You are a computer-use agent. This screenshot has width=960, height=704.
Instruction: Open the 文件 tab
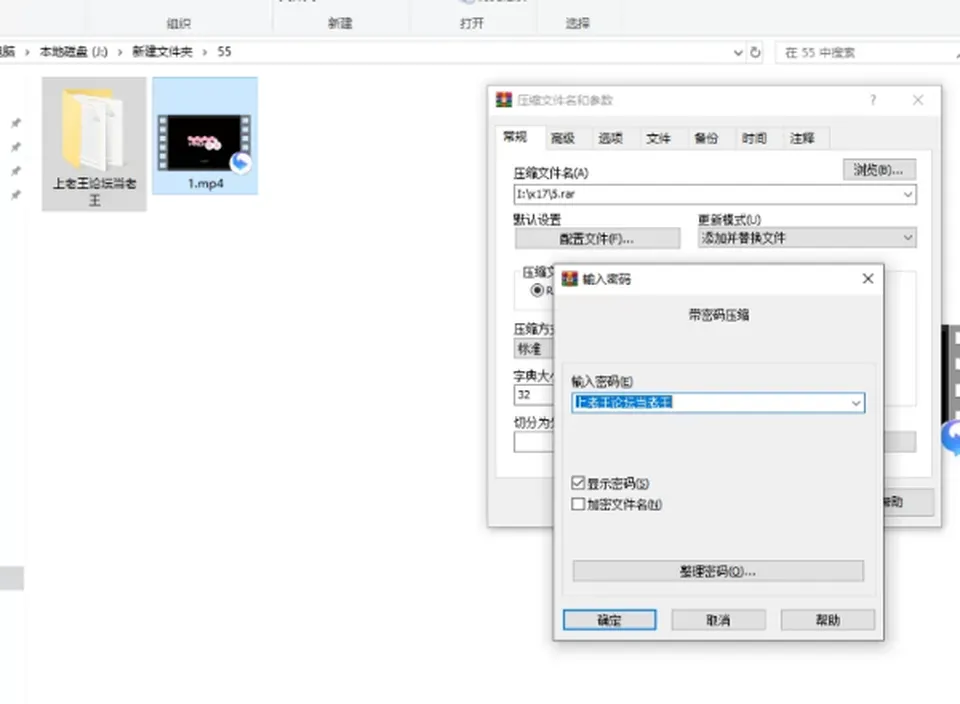coord(658,138)
